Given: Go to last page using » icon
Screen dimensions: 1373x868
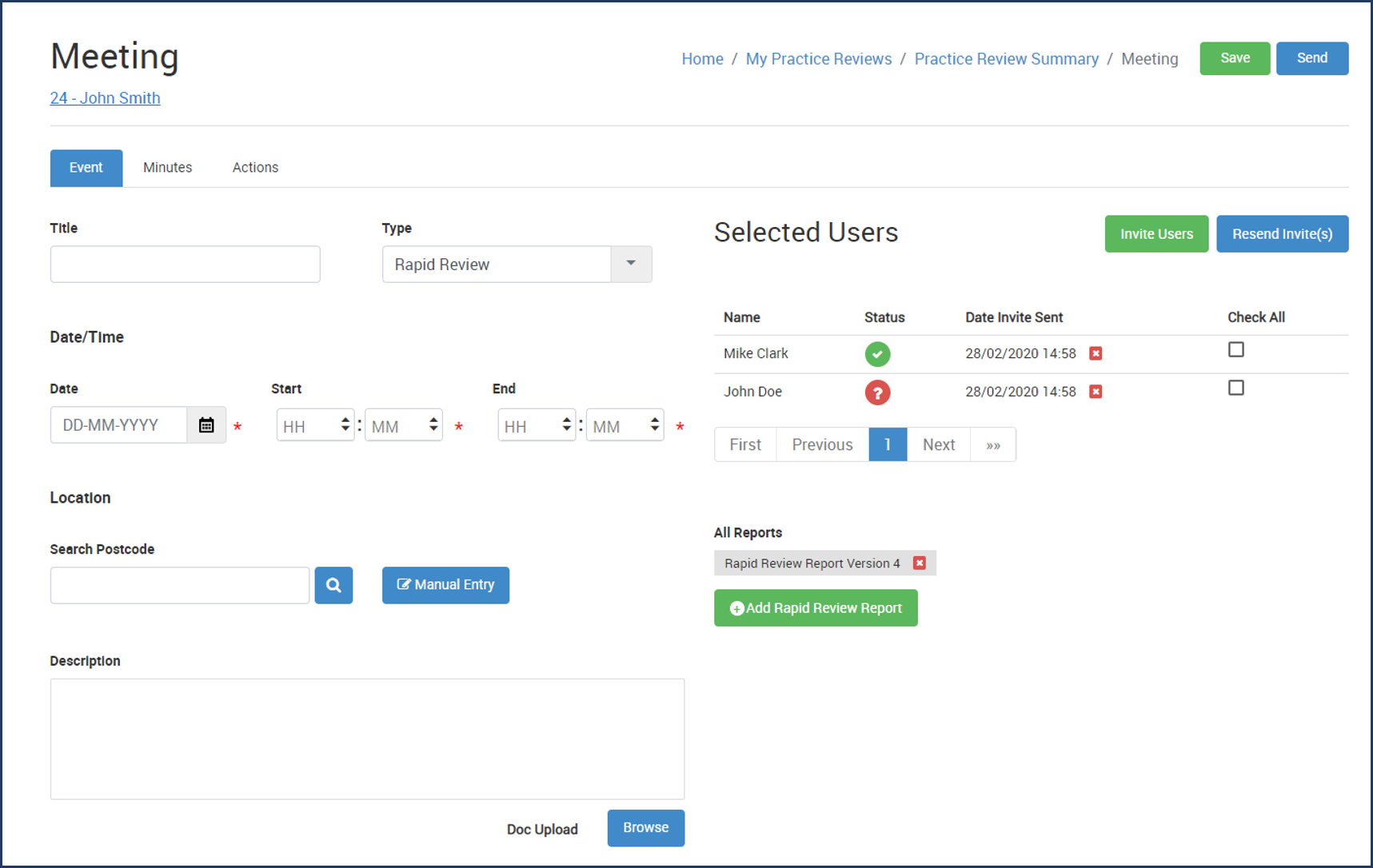Looking at the screenshot, I should pos(993,445).
